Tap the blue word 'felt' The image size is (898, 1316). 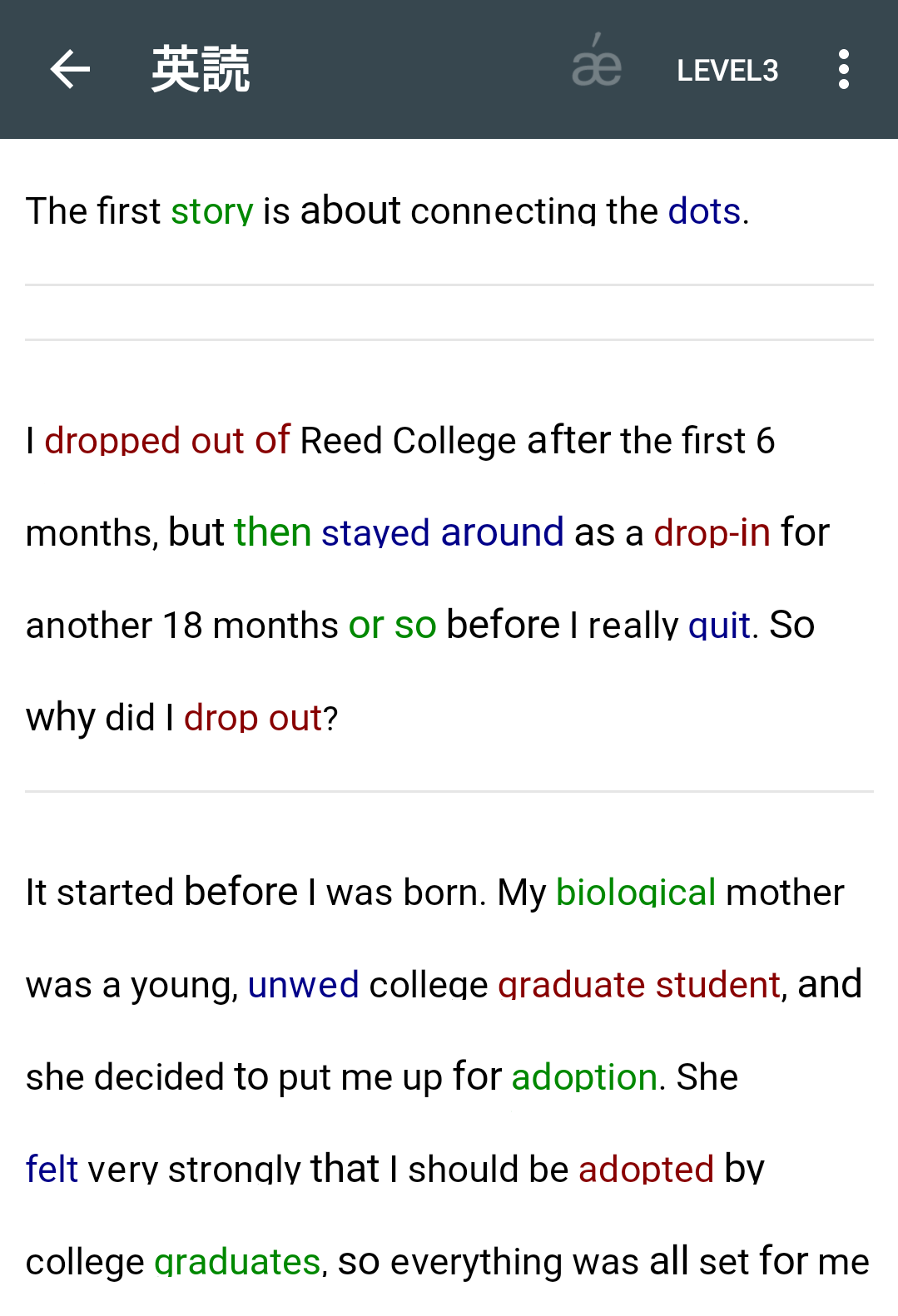pyautogui.click(x=52, y=1170)
